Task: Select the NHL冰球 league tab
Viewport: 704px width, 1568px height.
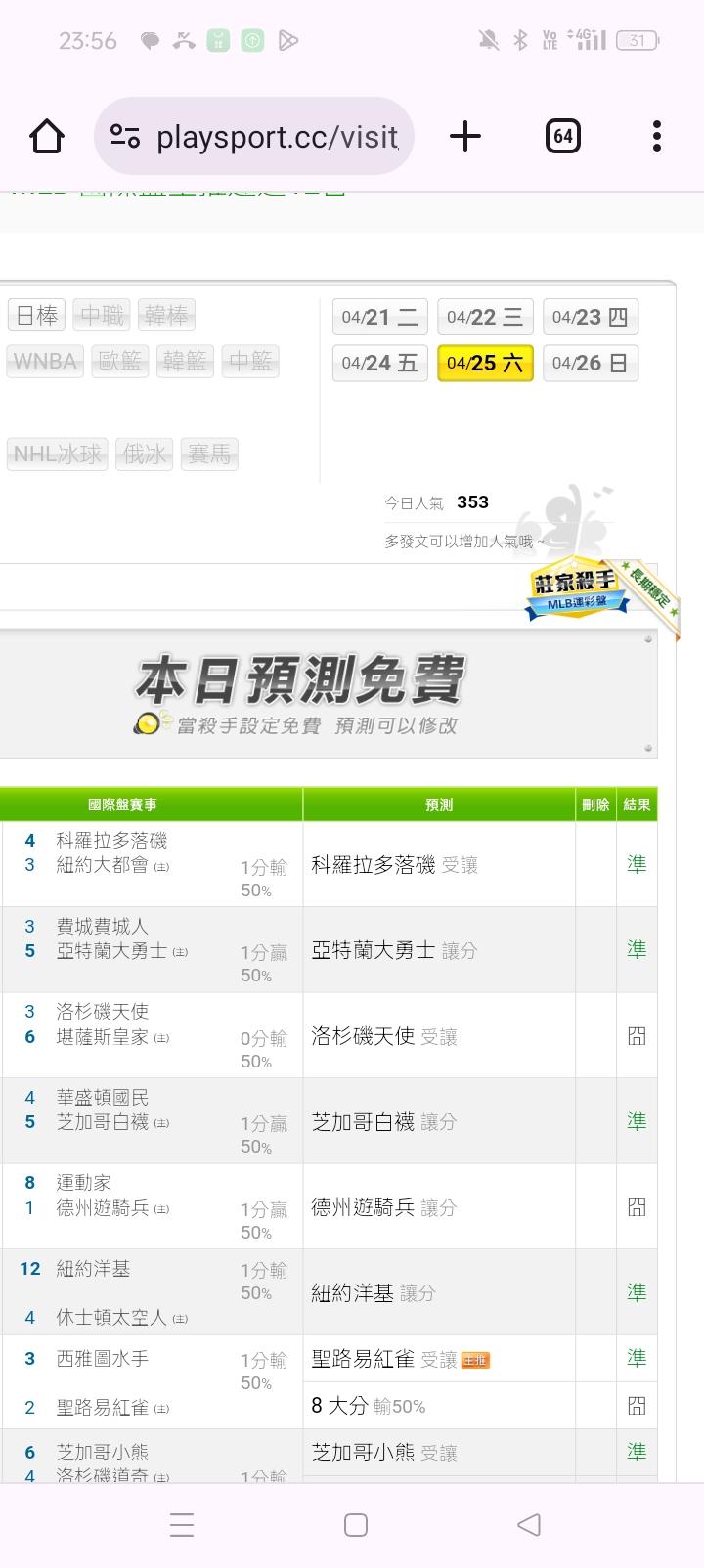Action: click(58, 454)
